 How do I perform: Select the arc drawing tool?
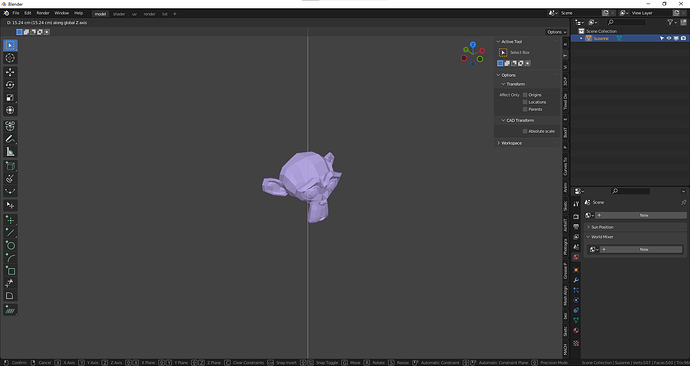[10, 258]
